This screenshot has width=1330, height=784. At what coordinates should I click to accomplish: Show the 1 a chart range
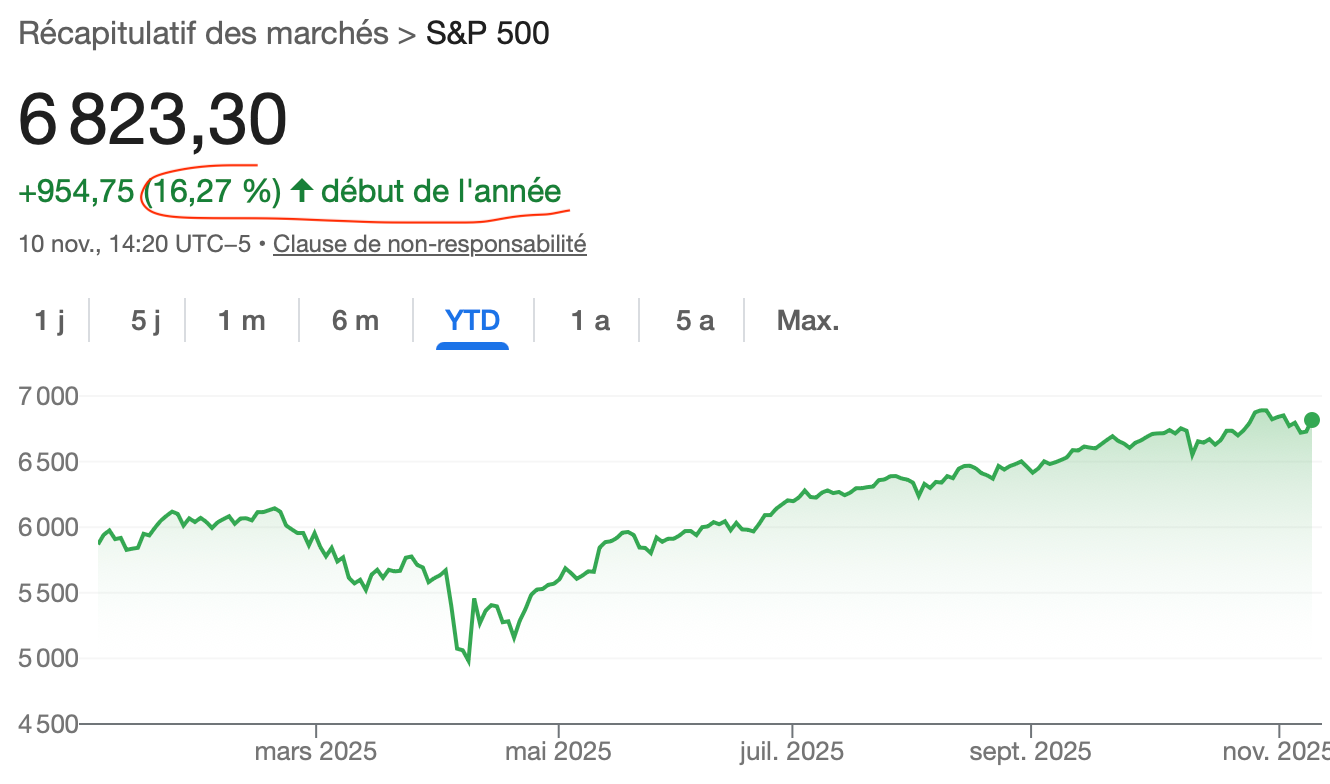pos(590,321)
